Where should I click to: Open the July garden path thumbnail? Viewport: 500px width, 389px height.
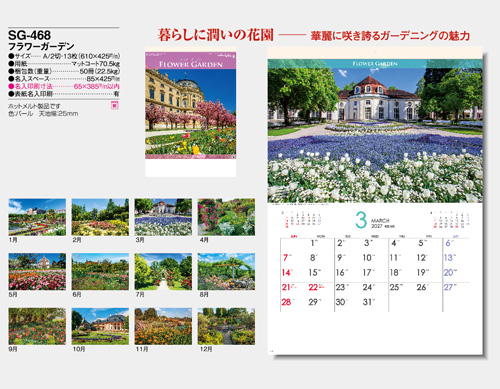pos(163,272)
